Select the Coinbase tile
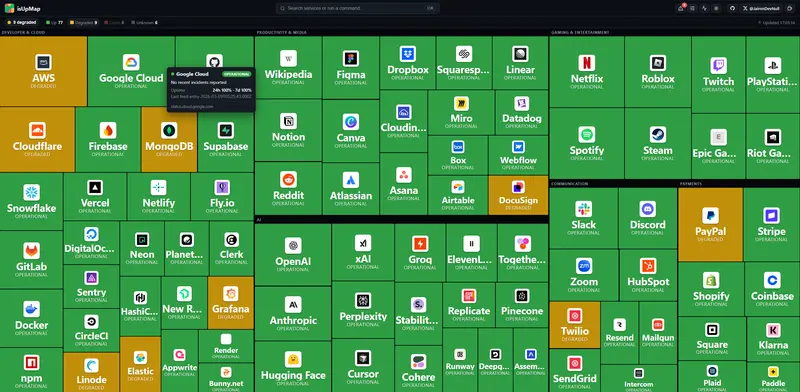Screen dimensions: 800x392 772,289
